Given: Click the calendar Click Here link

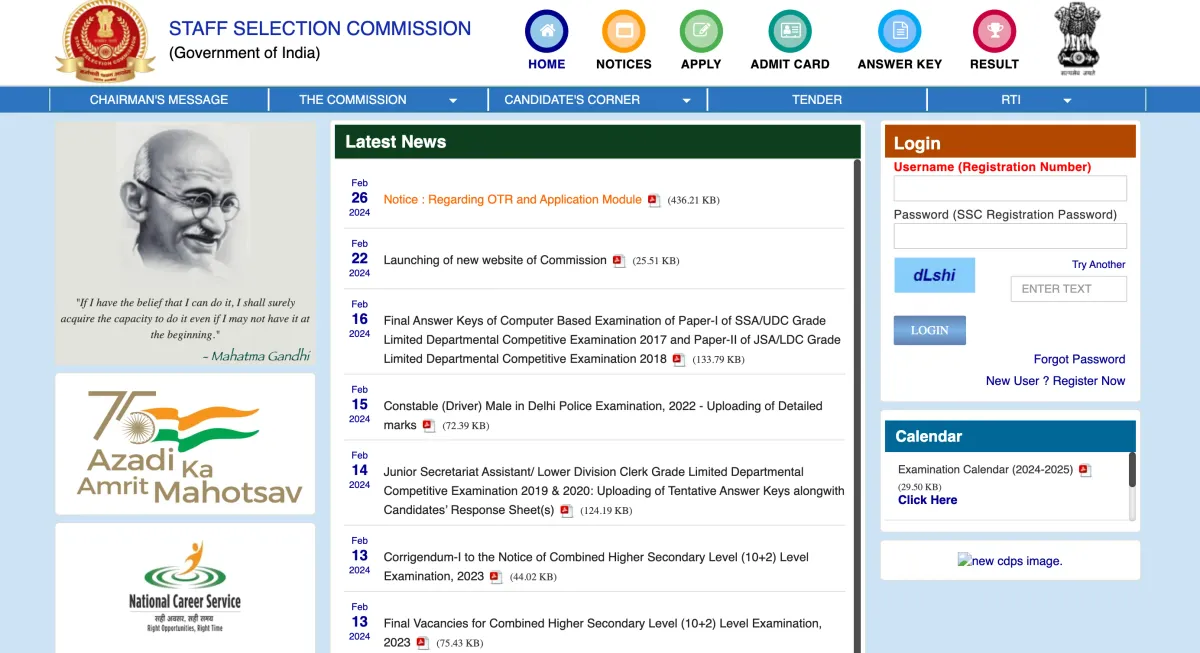Looking at the screenshot, I should (x=927, y=500).
